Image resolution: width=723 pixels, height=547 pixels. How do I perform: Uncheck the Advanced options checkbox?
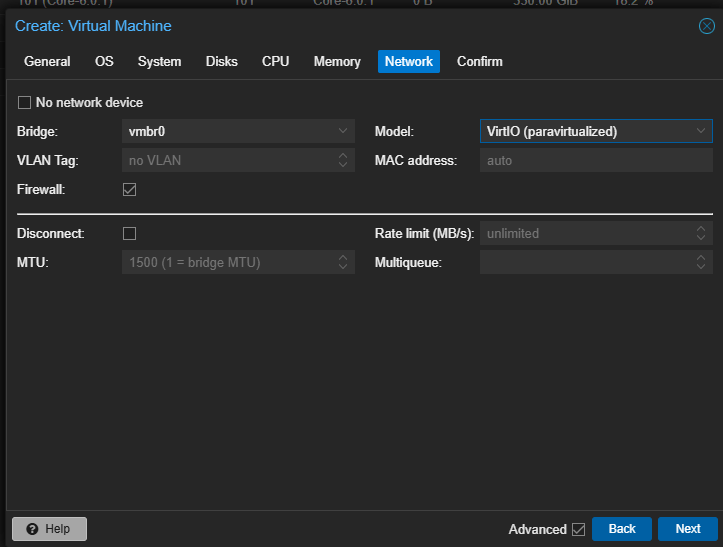pyautogui.click(x=578, y=529)
